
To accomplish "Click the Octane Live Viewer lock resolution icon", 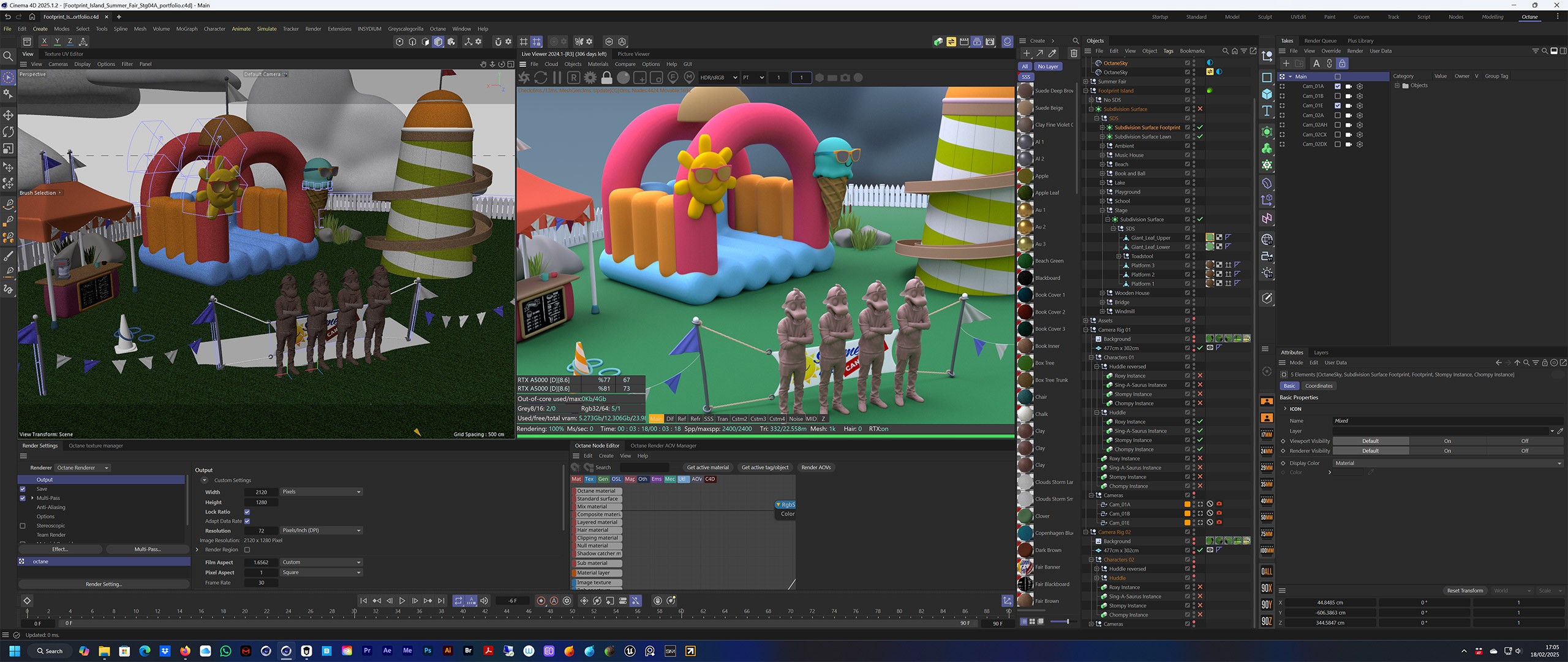I will pos(606,78).
